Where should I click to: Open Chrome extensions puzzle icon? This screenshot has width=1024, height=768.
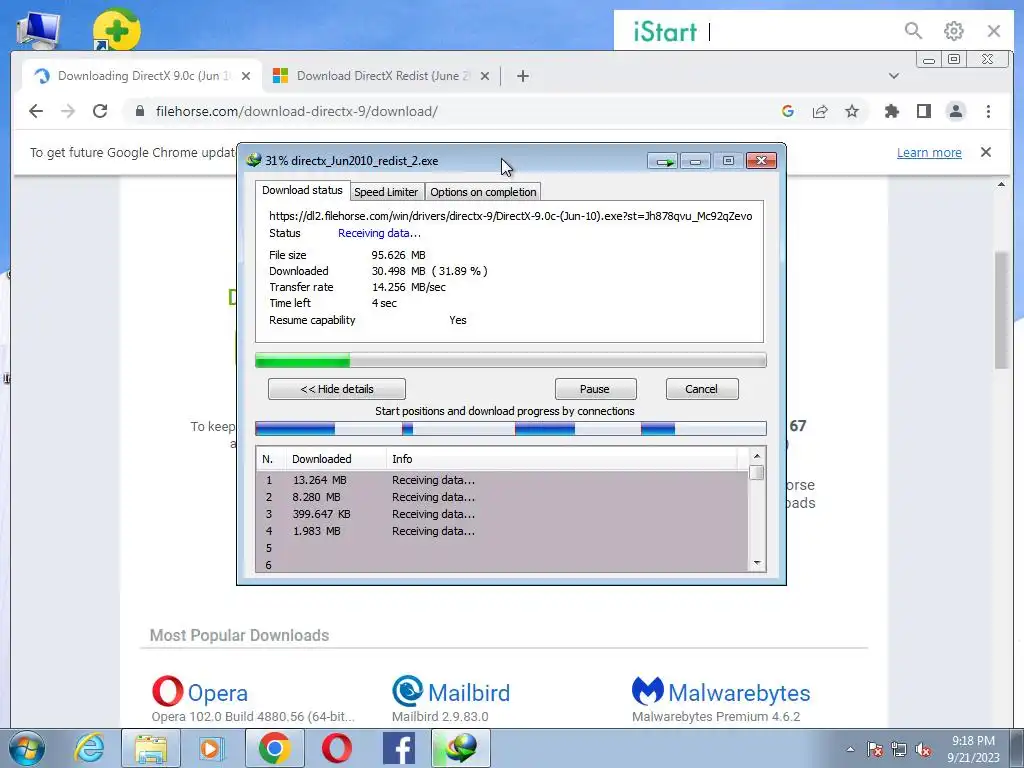(891, 111)
